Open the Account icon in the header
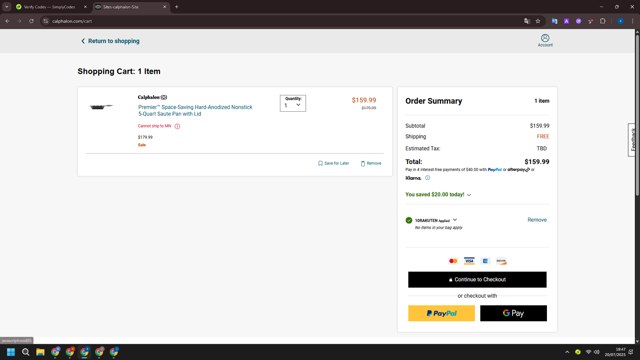The image size is (640, 360). (x=545, y=40)
